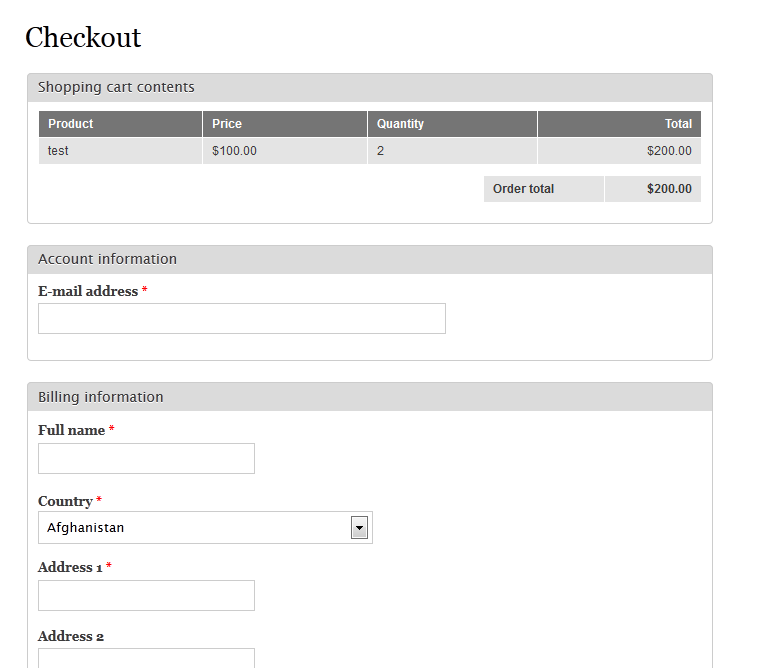Open the Country dropdown arrow
Viewport: 770px width, 668px height.
pos(359,528)
